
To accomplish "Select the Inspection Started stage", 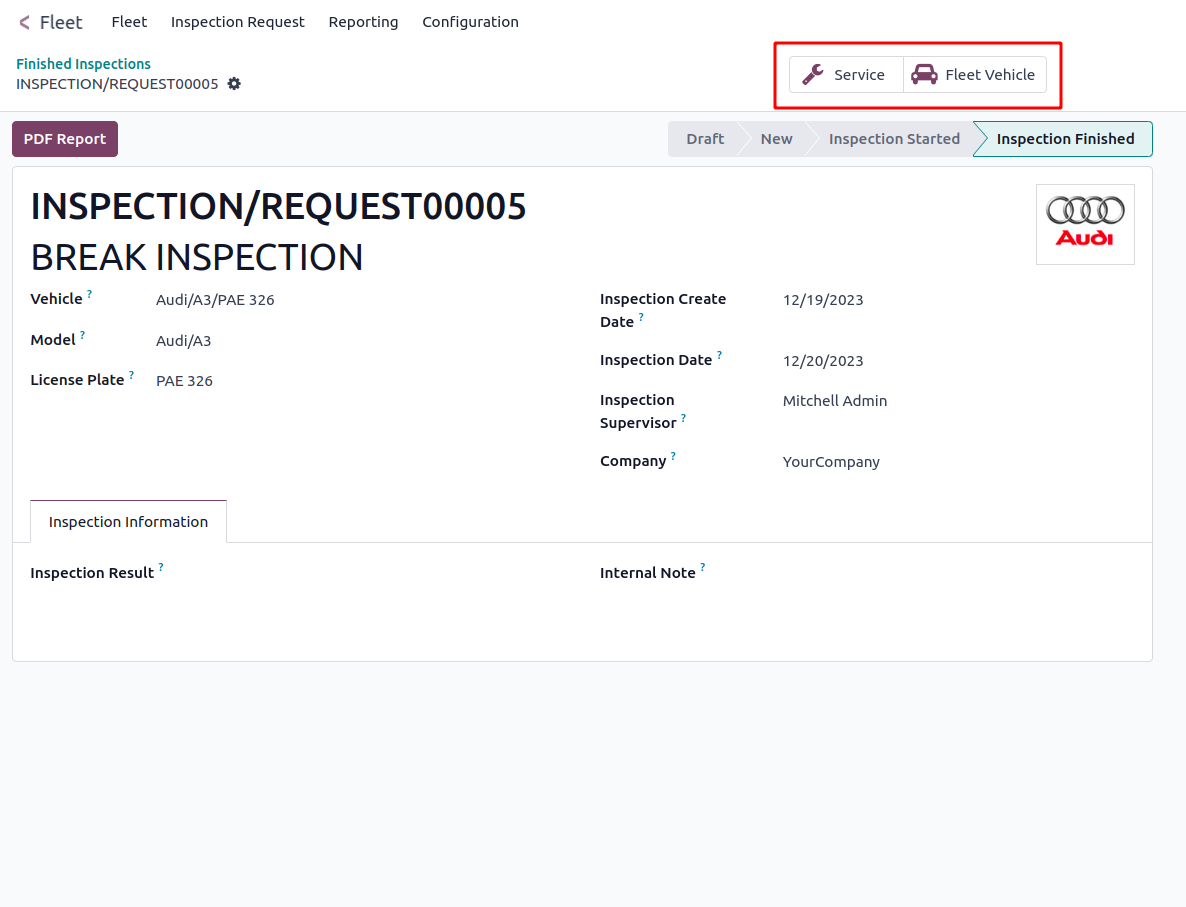I will pyautogui.click(x=894, y=139).
